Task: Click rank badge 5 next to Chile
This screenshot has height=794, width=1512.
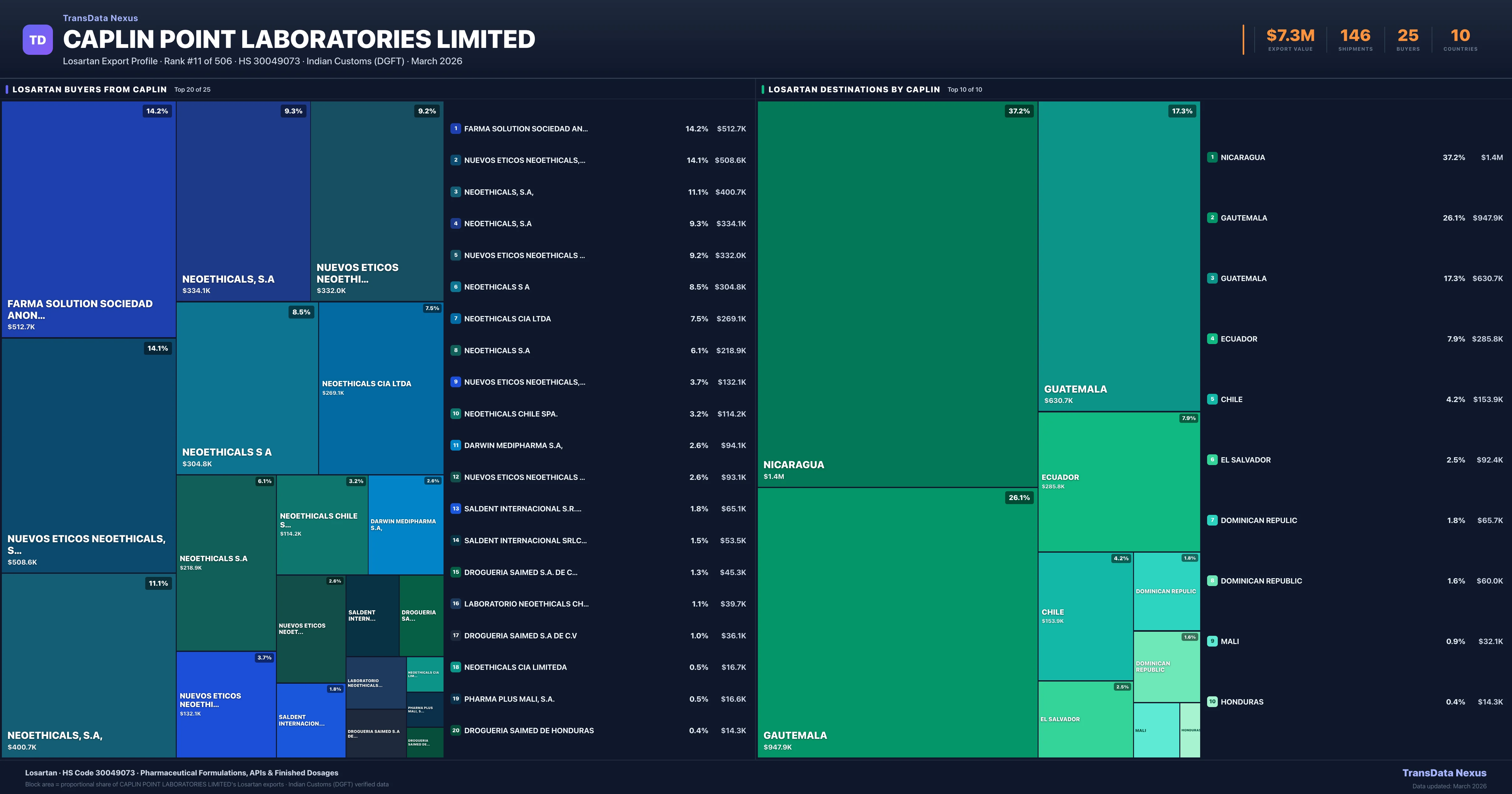Action: [x=1212, y=399]
